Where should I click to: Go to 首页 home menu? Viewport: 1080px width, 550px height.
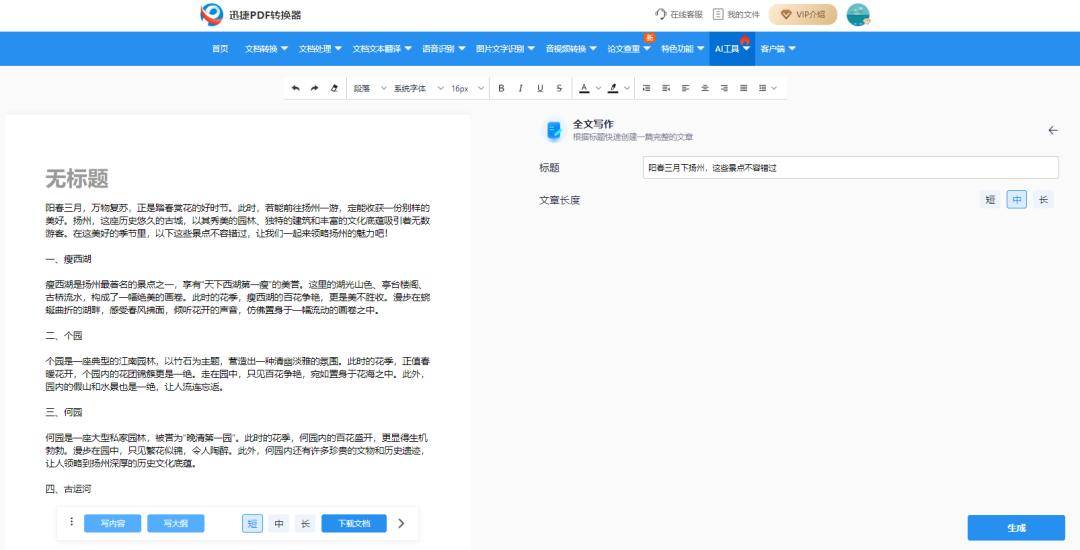pyautogui.click(x=220, y=49)
